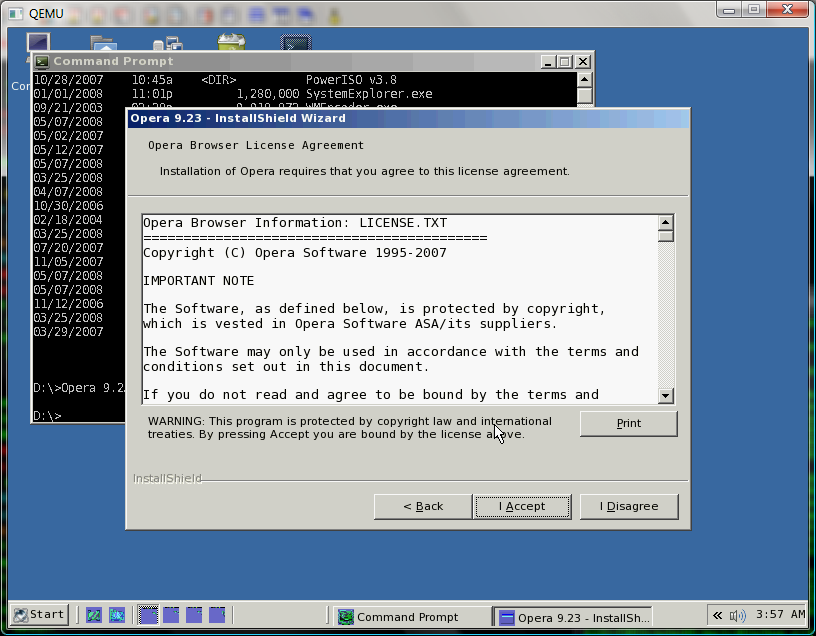The image size is (816, 636).
Task: Click the Command Prompt window title icon
Action: [42, 61]
